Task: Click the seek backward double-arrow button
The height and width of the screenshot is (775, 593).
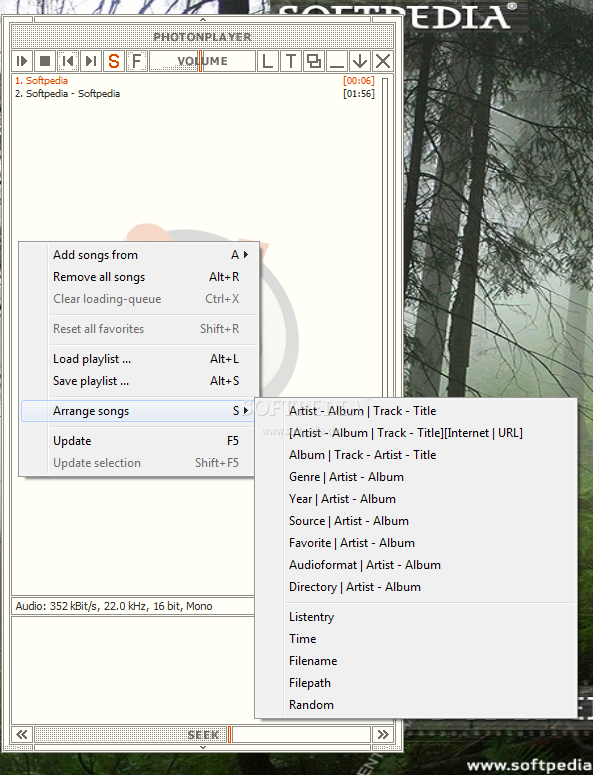Action: 22,734
